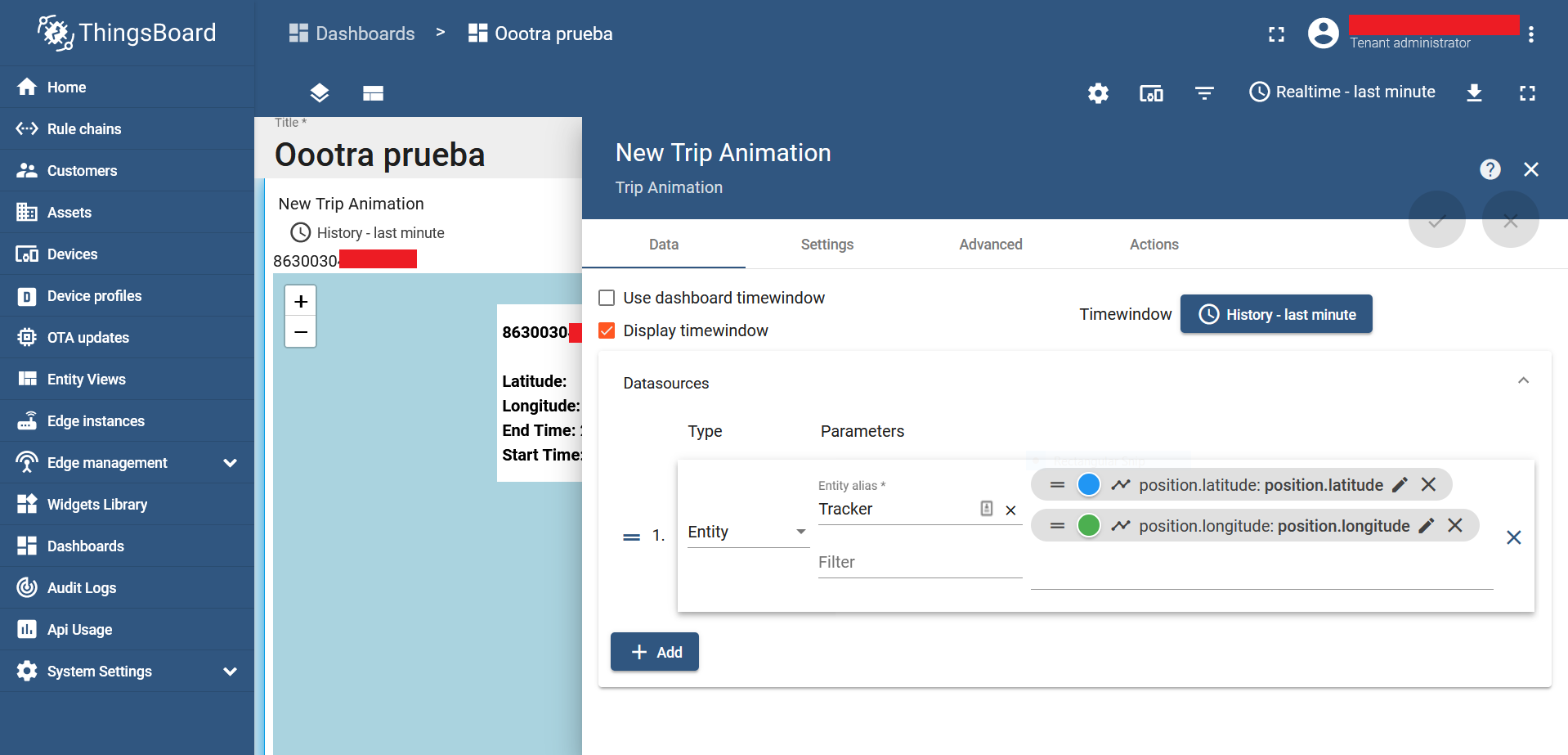
Task: Collapse the Datasources section
Action: pos(1523,381)
